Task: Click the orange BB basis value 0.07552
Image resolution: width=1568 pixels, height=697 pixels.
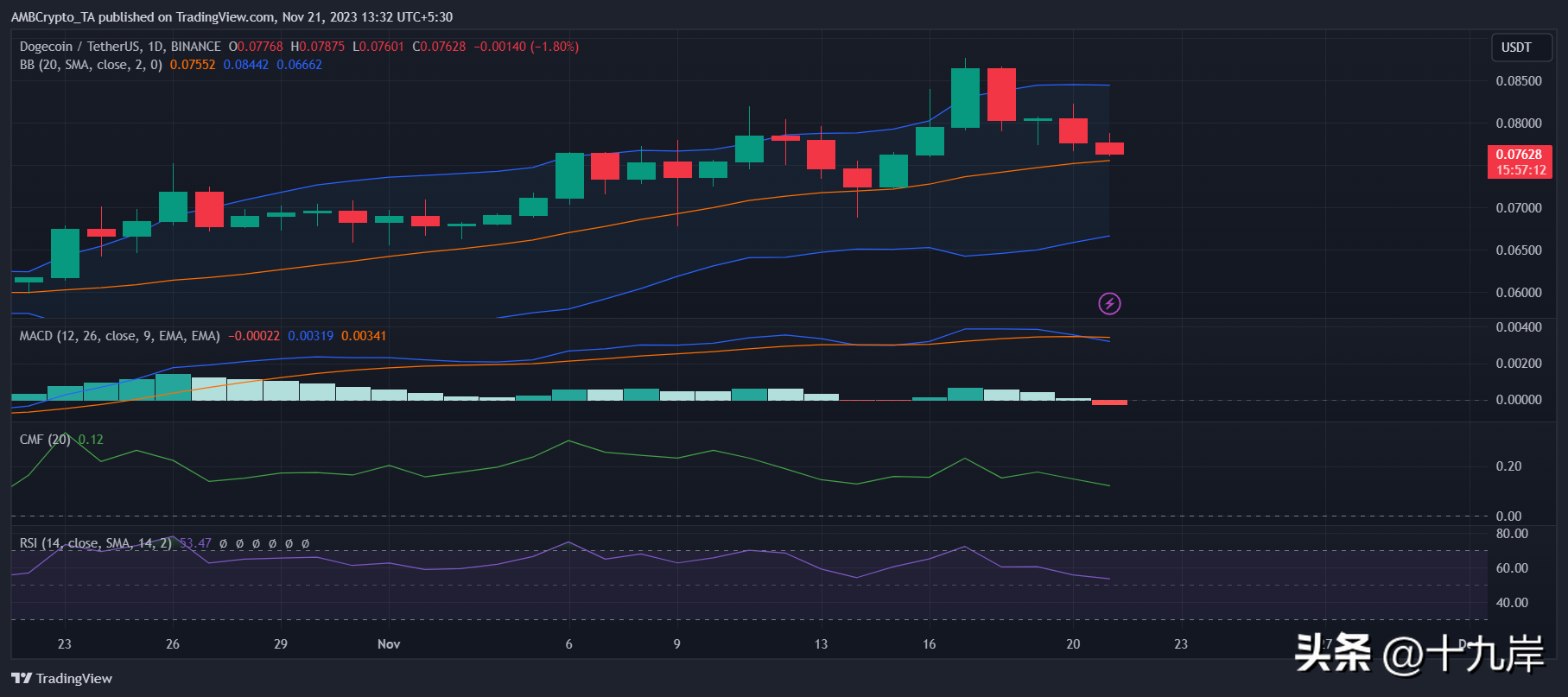Action: point(193,65)
